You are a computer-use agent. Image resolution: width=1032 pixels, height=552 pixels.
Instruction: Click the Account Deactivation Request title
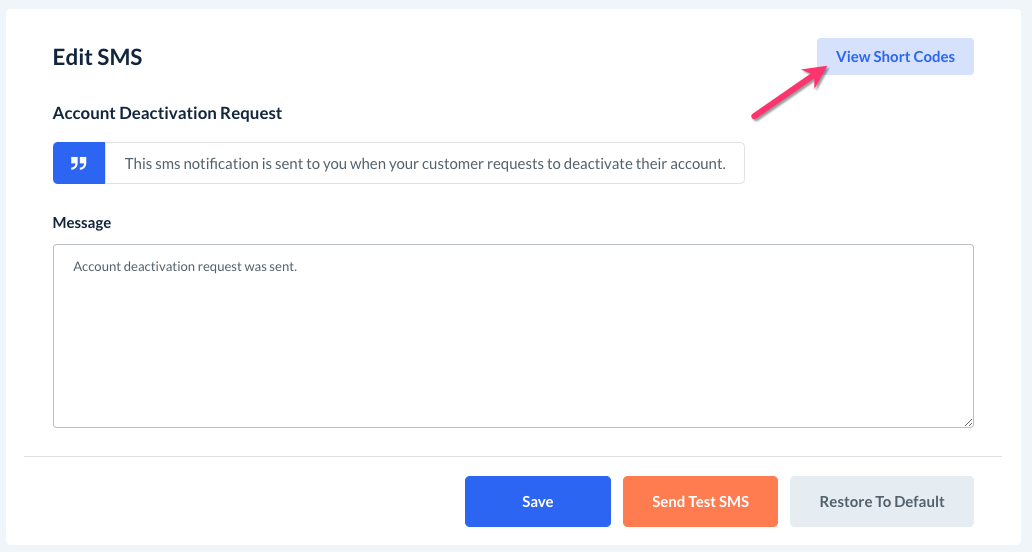(x=167, y=113)
